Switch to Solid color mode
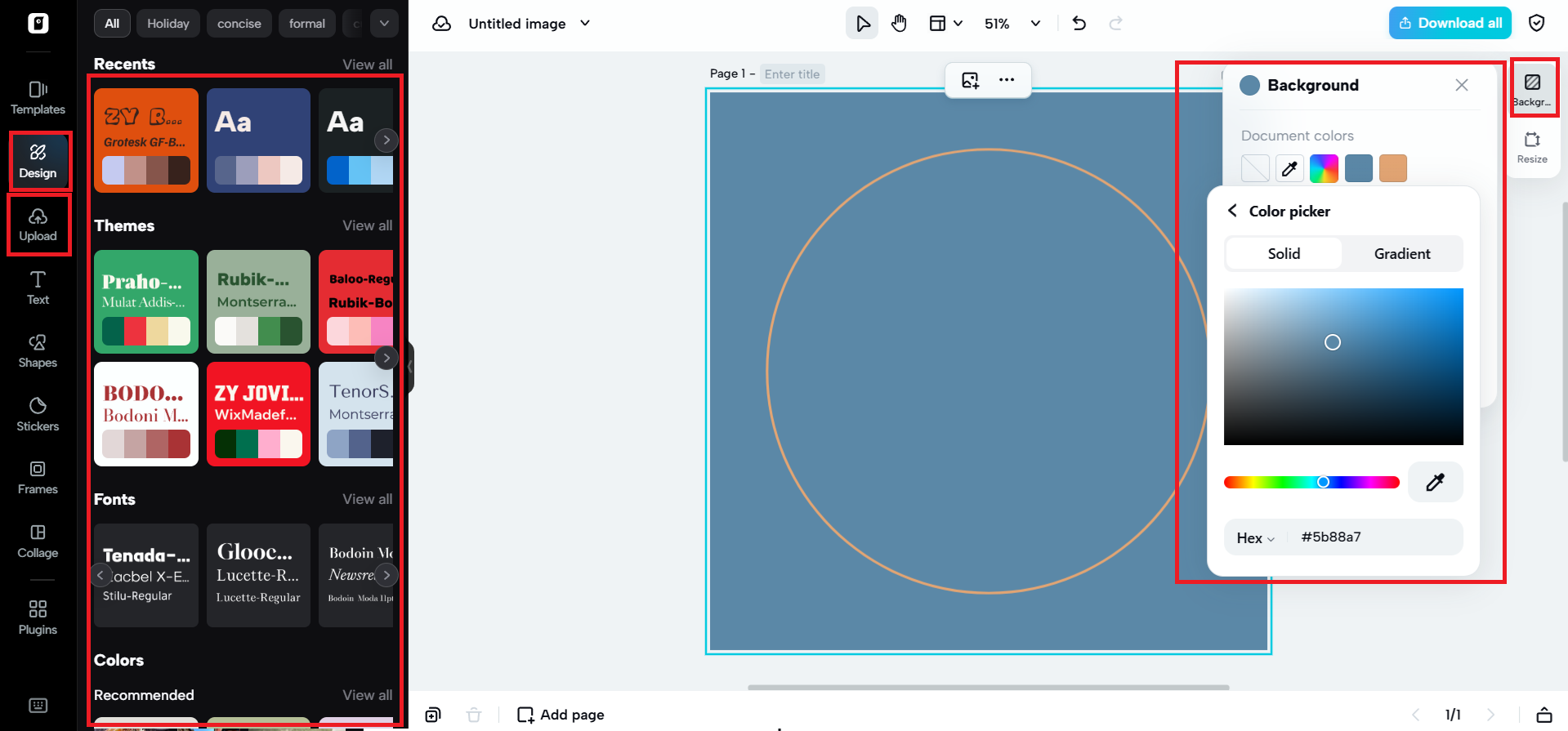Viewport: 1568px width, 731px height. 1284,254
